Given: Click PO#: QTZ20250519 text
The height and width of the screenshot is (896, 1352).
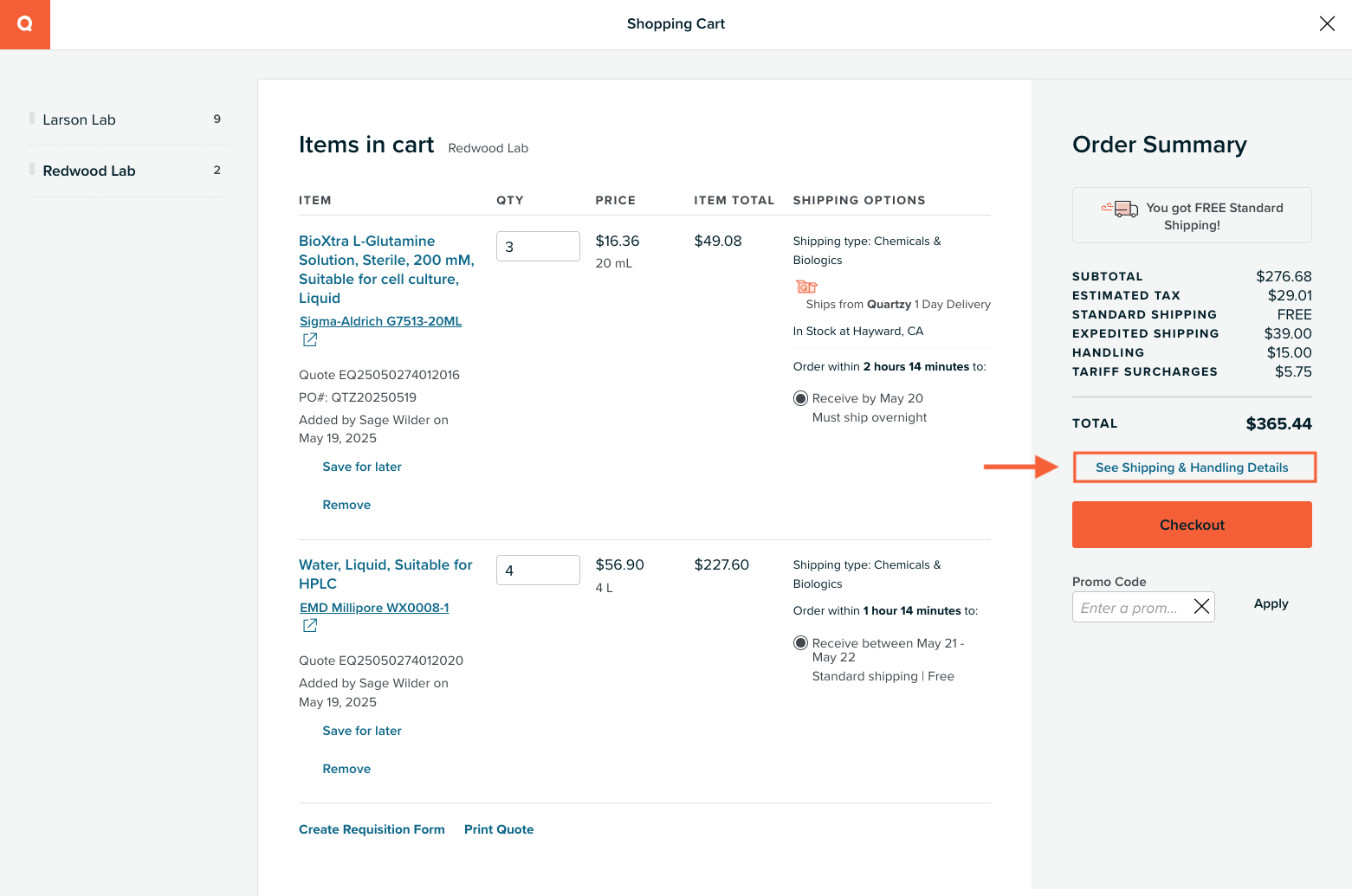Looking at the screenshot, I should click(x=358, y=397).
